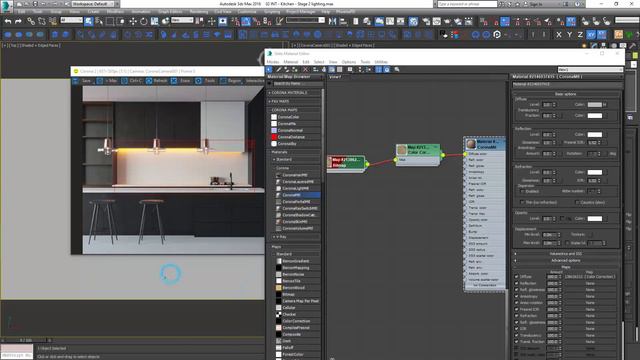The width and height of the screenshot is (640, 360).
Task: Uncheck the Reflection map checkbox
Action: [516, 283]
